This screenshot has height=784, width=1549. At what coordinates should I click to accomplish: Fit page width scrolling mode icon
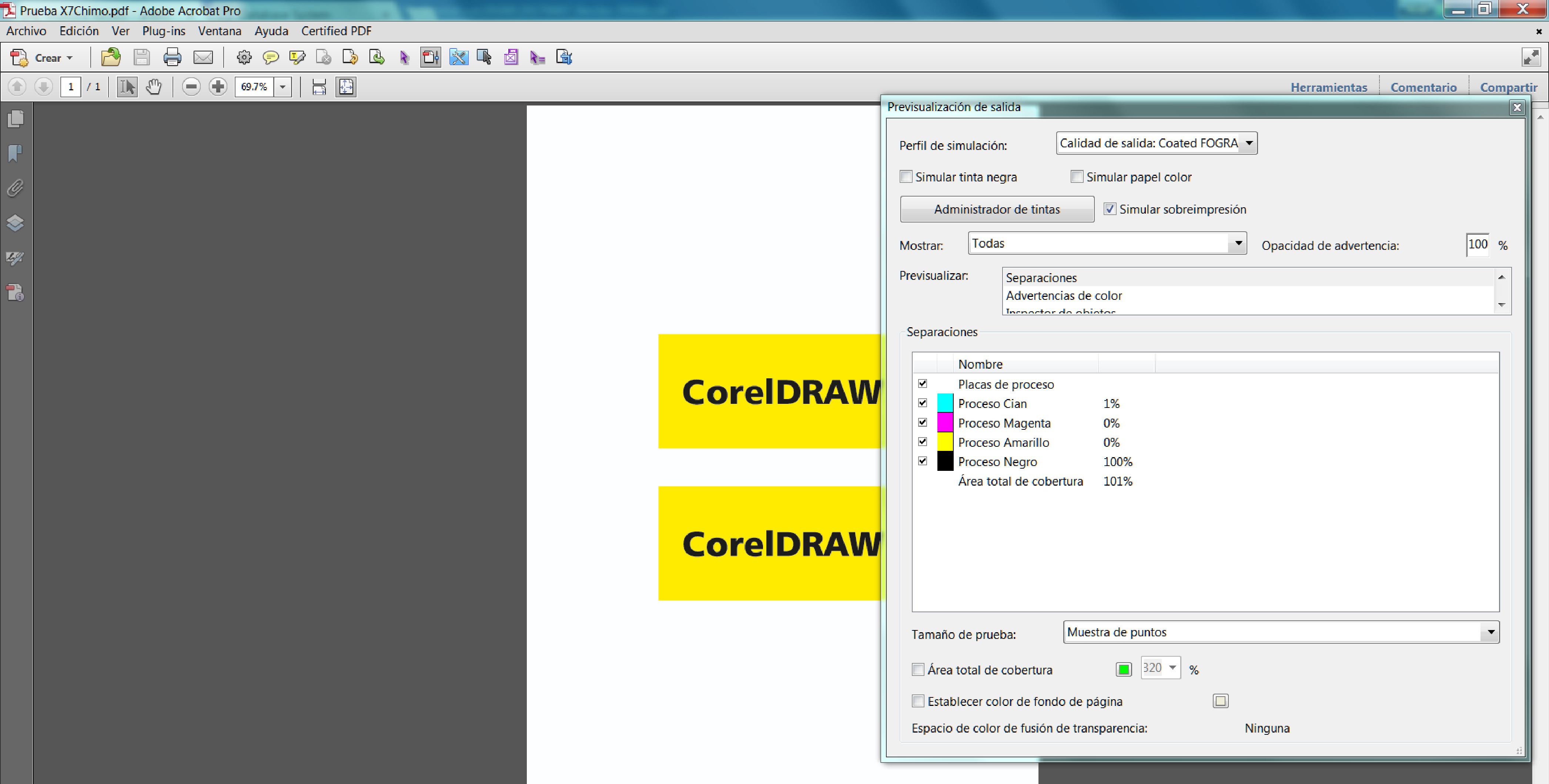[x=319, y=87]
